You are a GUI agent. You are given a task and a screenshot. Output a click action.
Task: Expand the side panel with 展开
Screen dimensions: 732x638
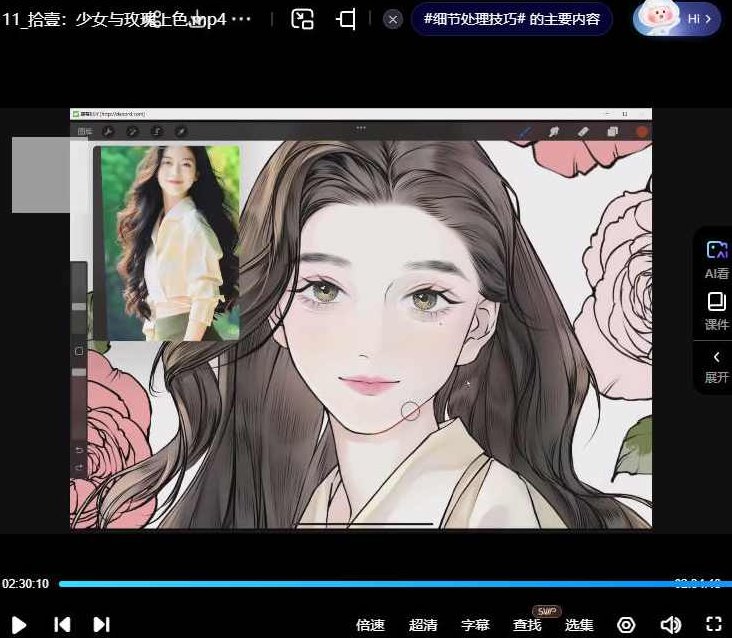pyautogui.click(x=716, y=368)
